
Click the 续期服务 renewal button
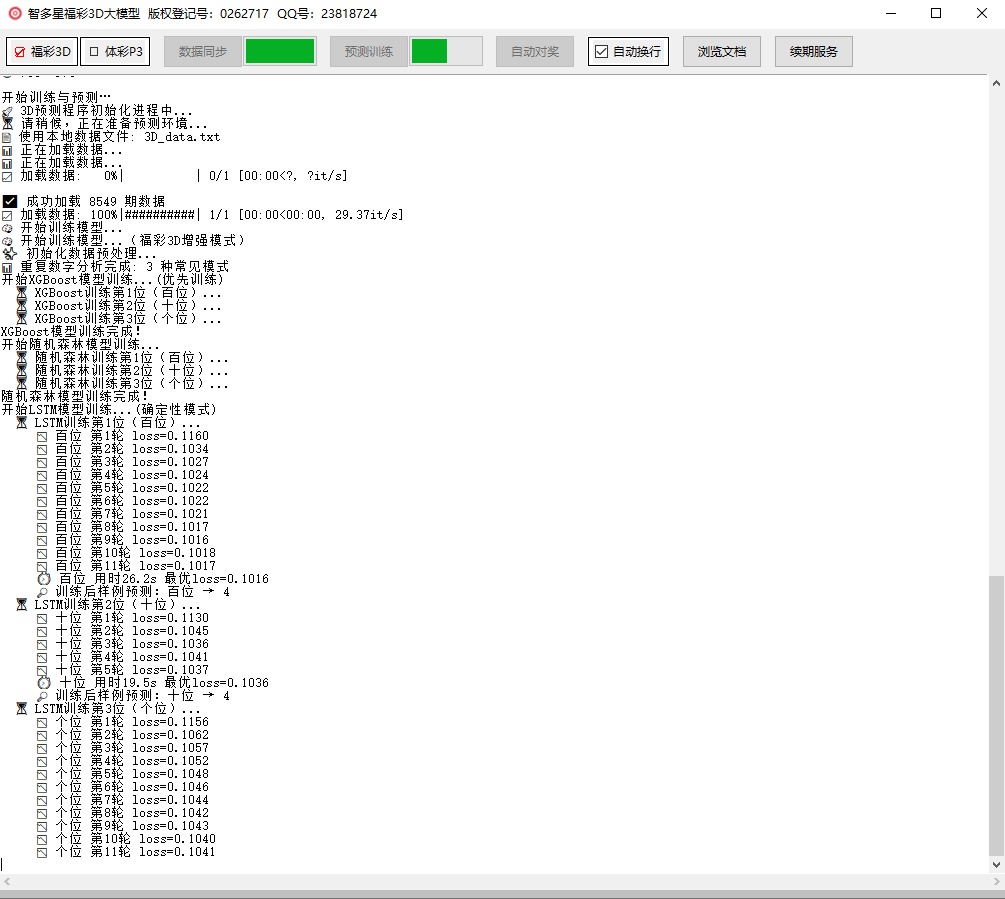(813, 52)
